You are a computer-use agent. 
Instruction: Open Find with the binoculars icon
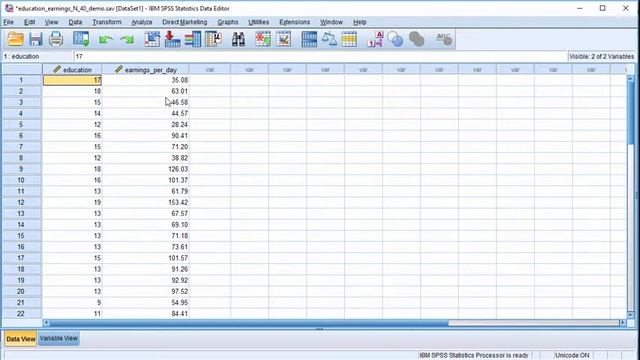pyautogui.click(x=238, y=39)
